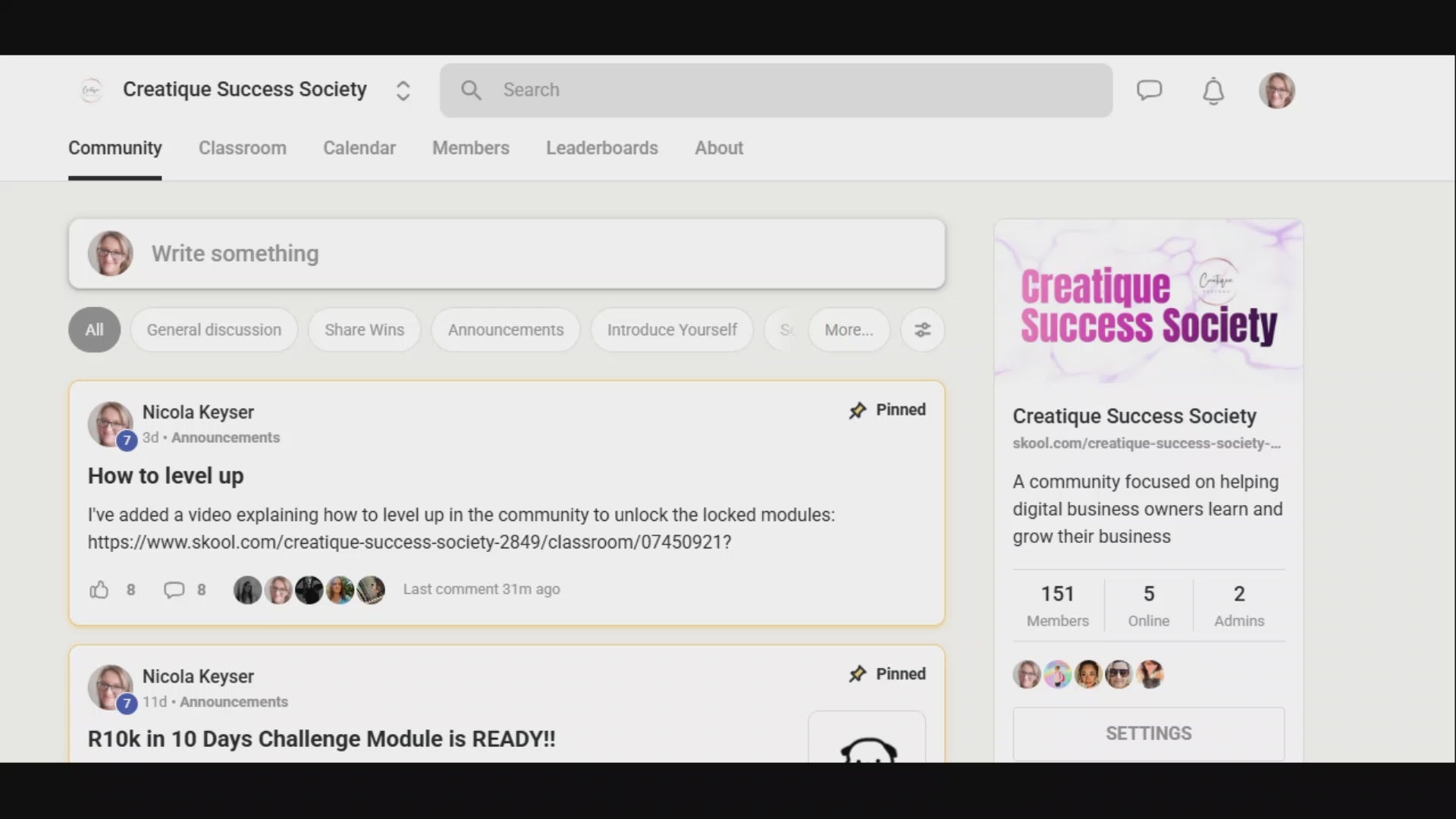Filter posts by Announcements chip
Image resolution: width=1456 pixels, height=819 pixels.
click(x=506, y=330)
